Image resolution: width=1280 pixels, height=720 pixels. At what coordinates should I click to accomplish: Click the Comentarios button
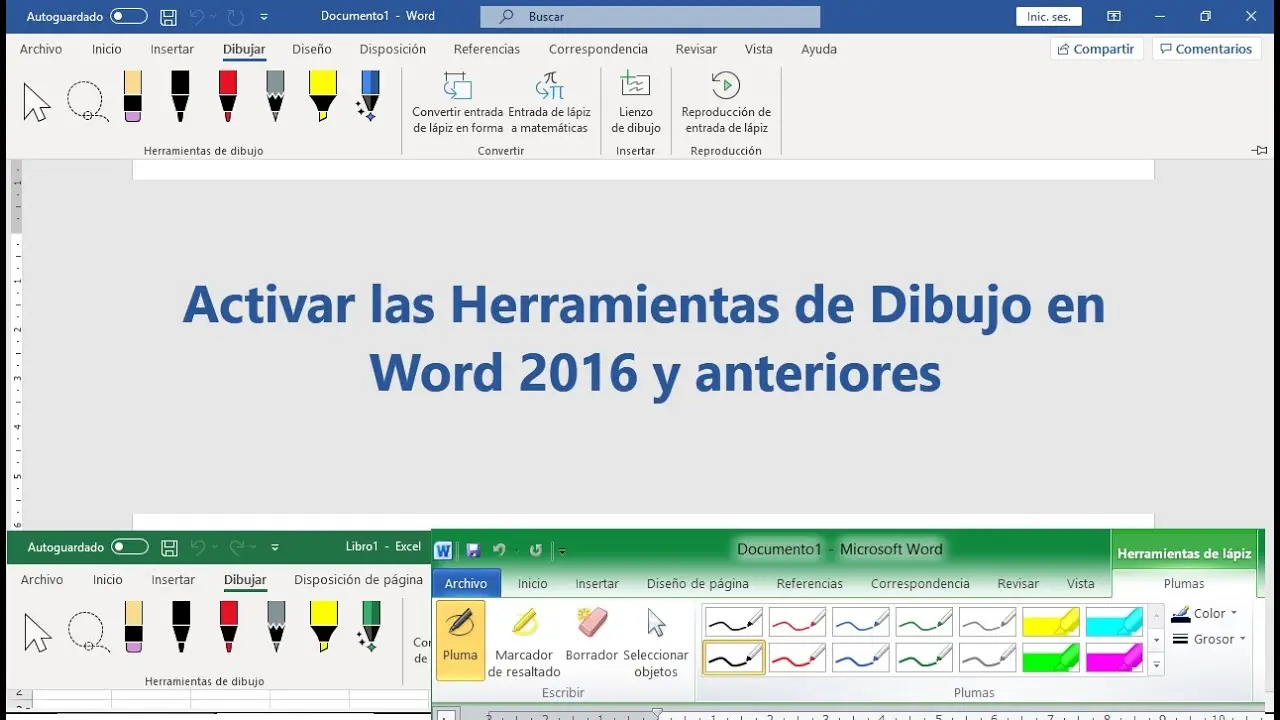pyautogui.click(x=1205, y=49)
